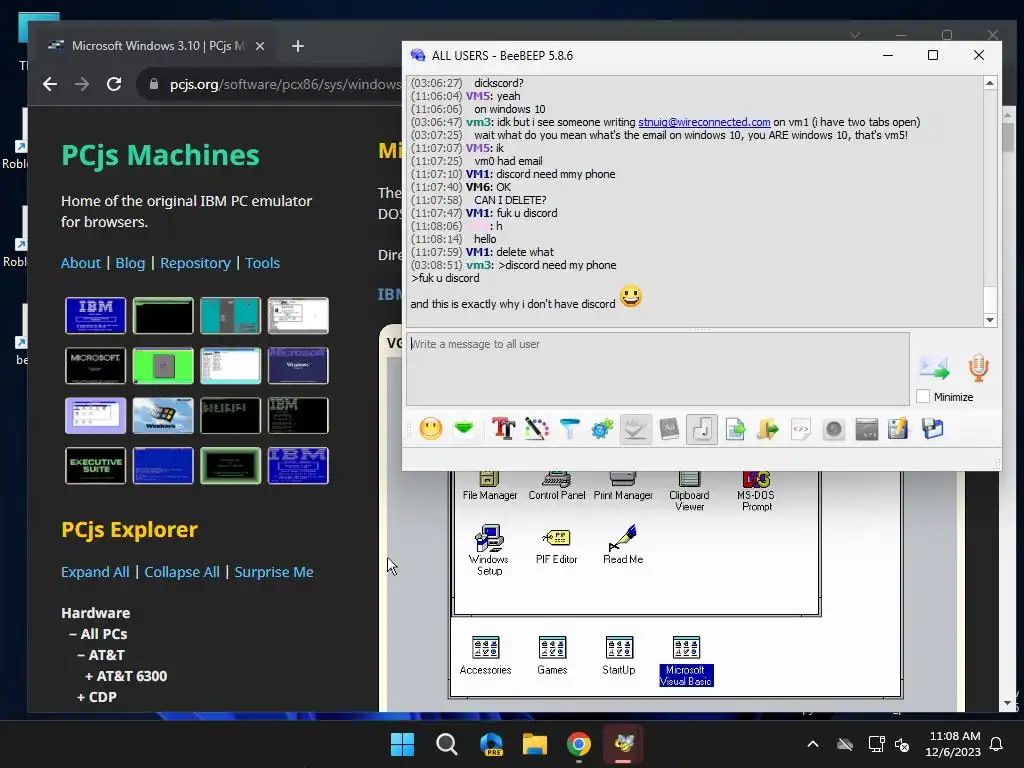Open the About link on PCjs page
Screen dimensions: 1024x768
tap(81, 263)
